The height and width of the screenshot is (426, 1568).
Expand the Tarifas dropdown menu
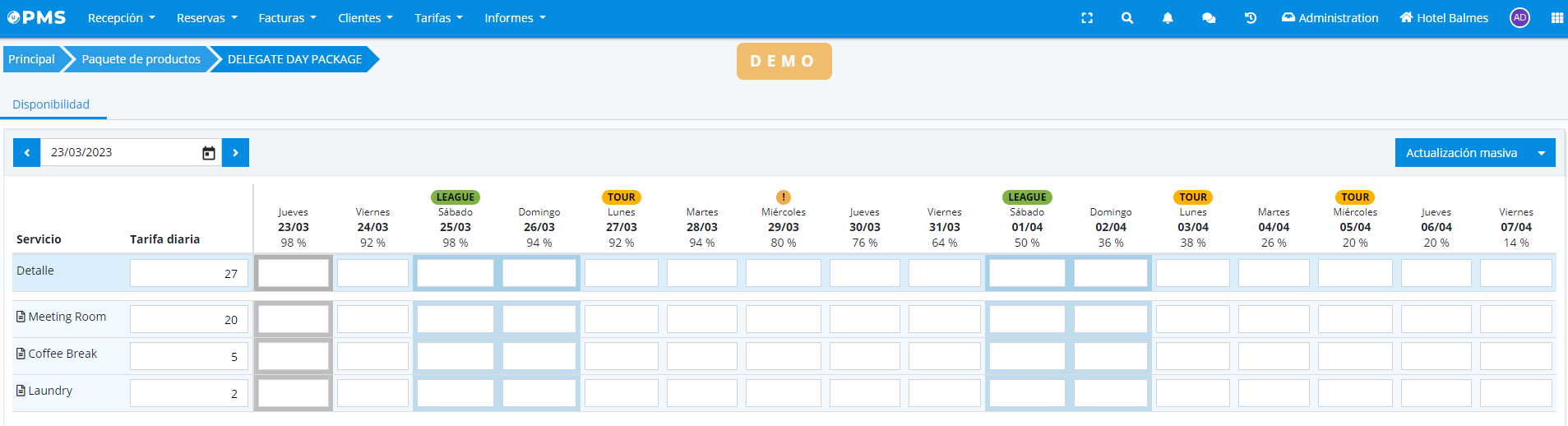pos(438,18)
